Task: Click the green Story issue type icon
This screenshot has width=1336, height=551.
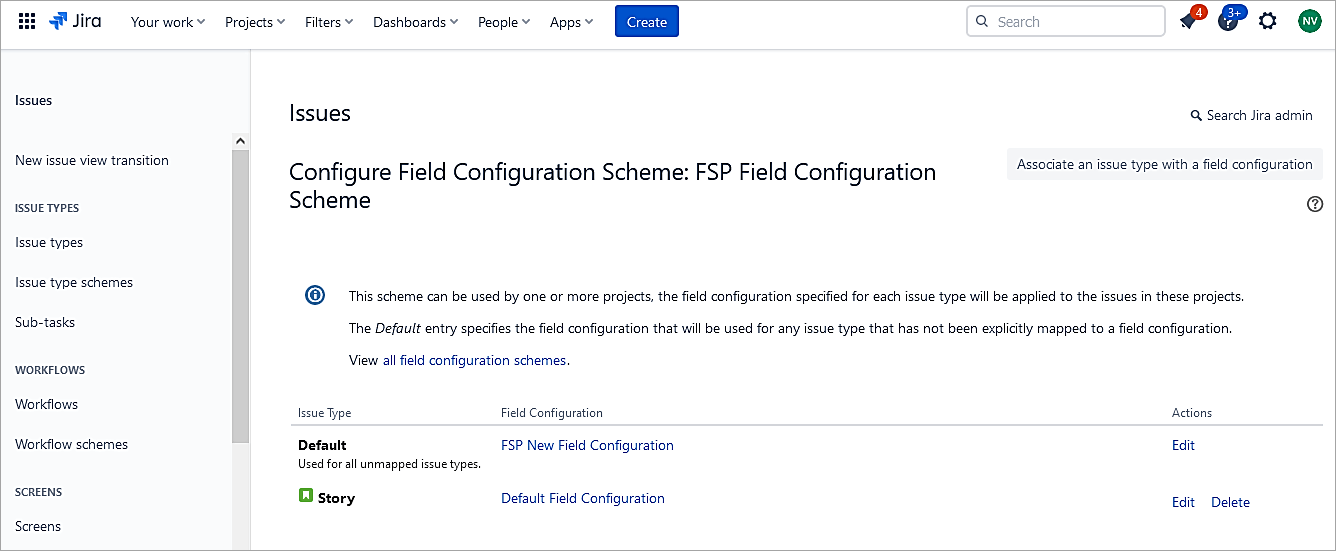Action: coord(306,495)
